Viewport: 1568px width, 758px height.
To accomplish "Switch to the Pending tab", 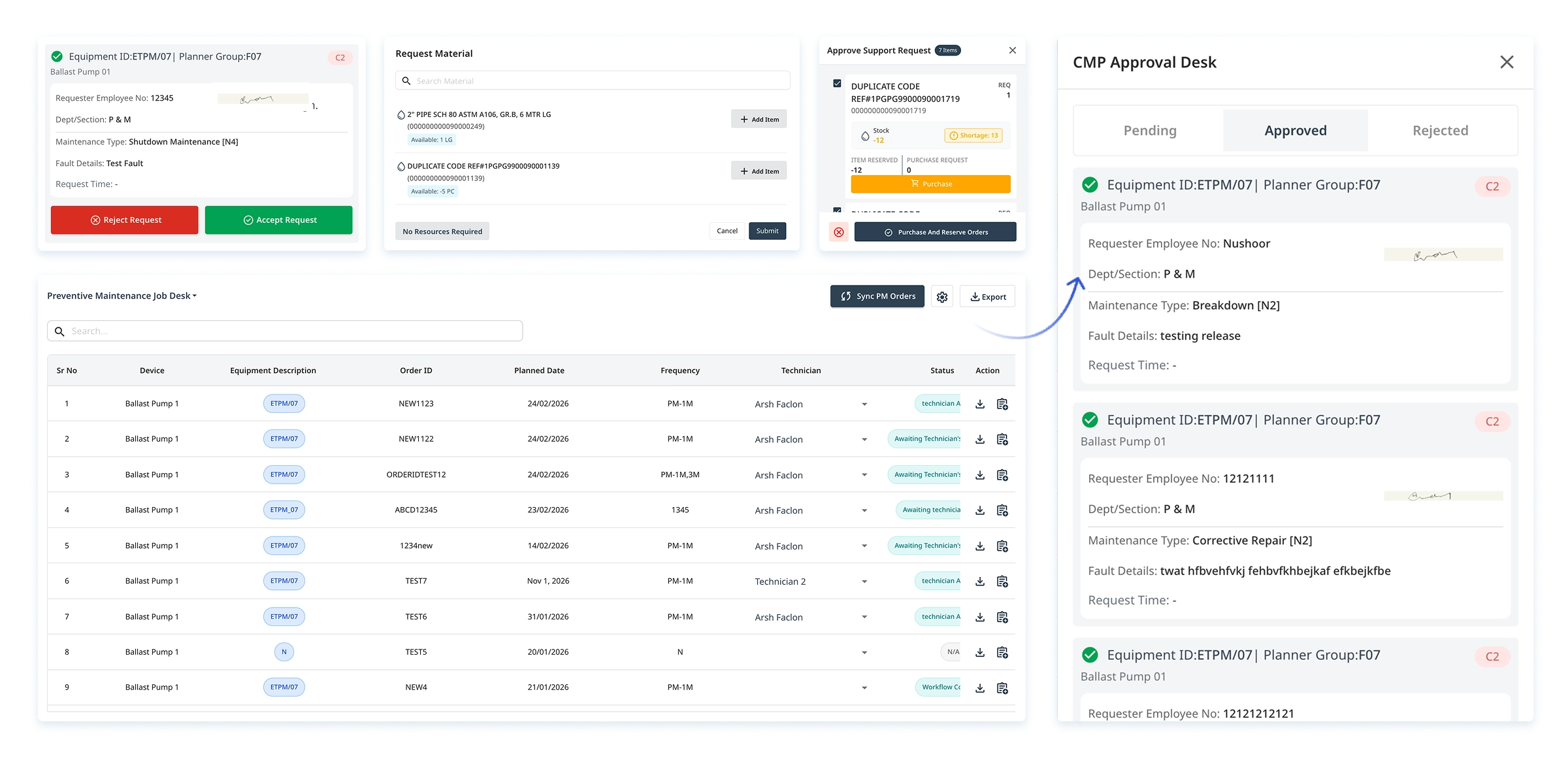I will coord(1149,131).
